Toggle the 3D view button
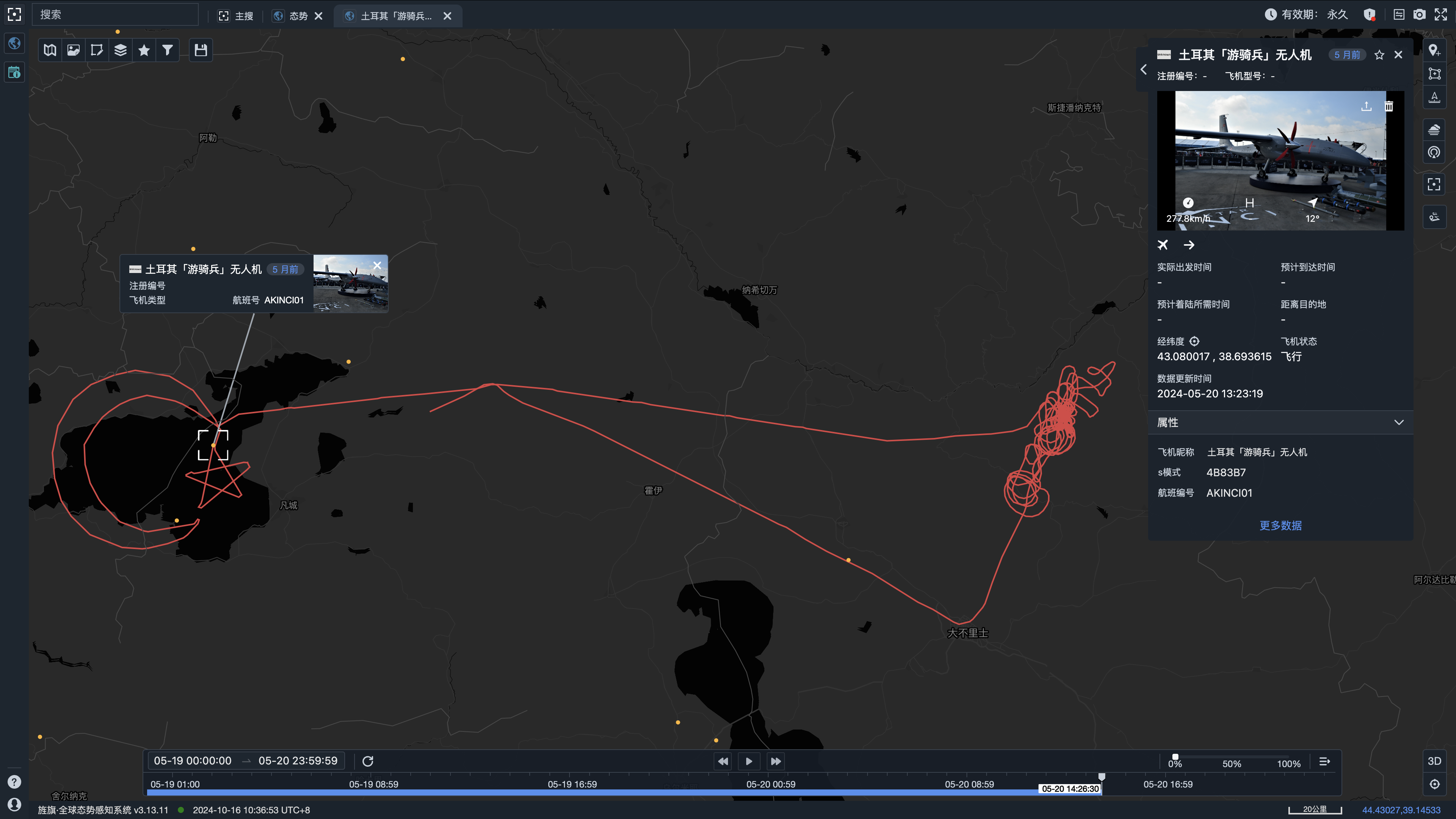Image resolution: width=1456 pixels, height=819 pixels. (x=1434, y=761)
